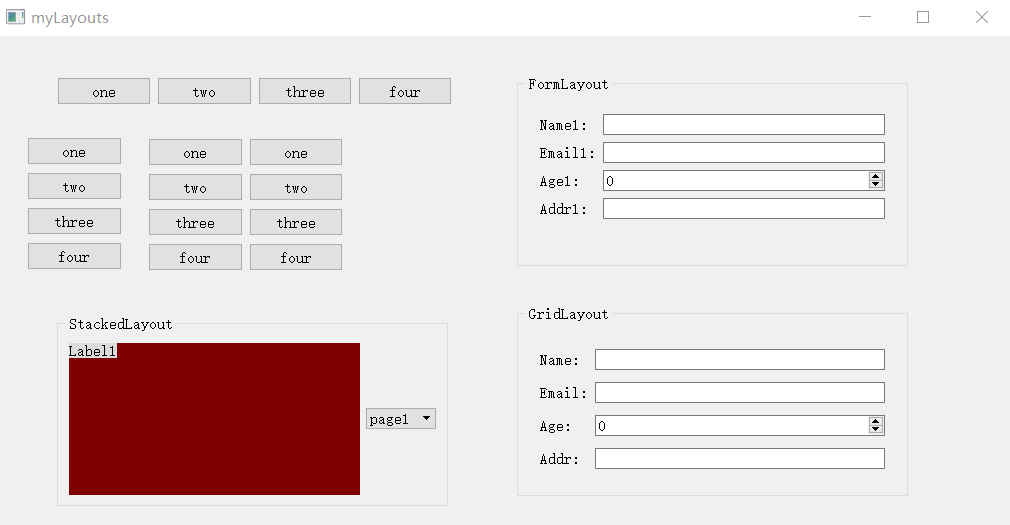1010x525 pixels.
Task: Click the GridLayout group title
Action: click(568, 314)
